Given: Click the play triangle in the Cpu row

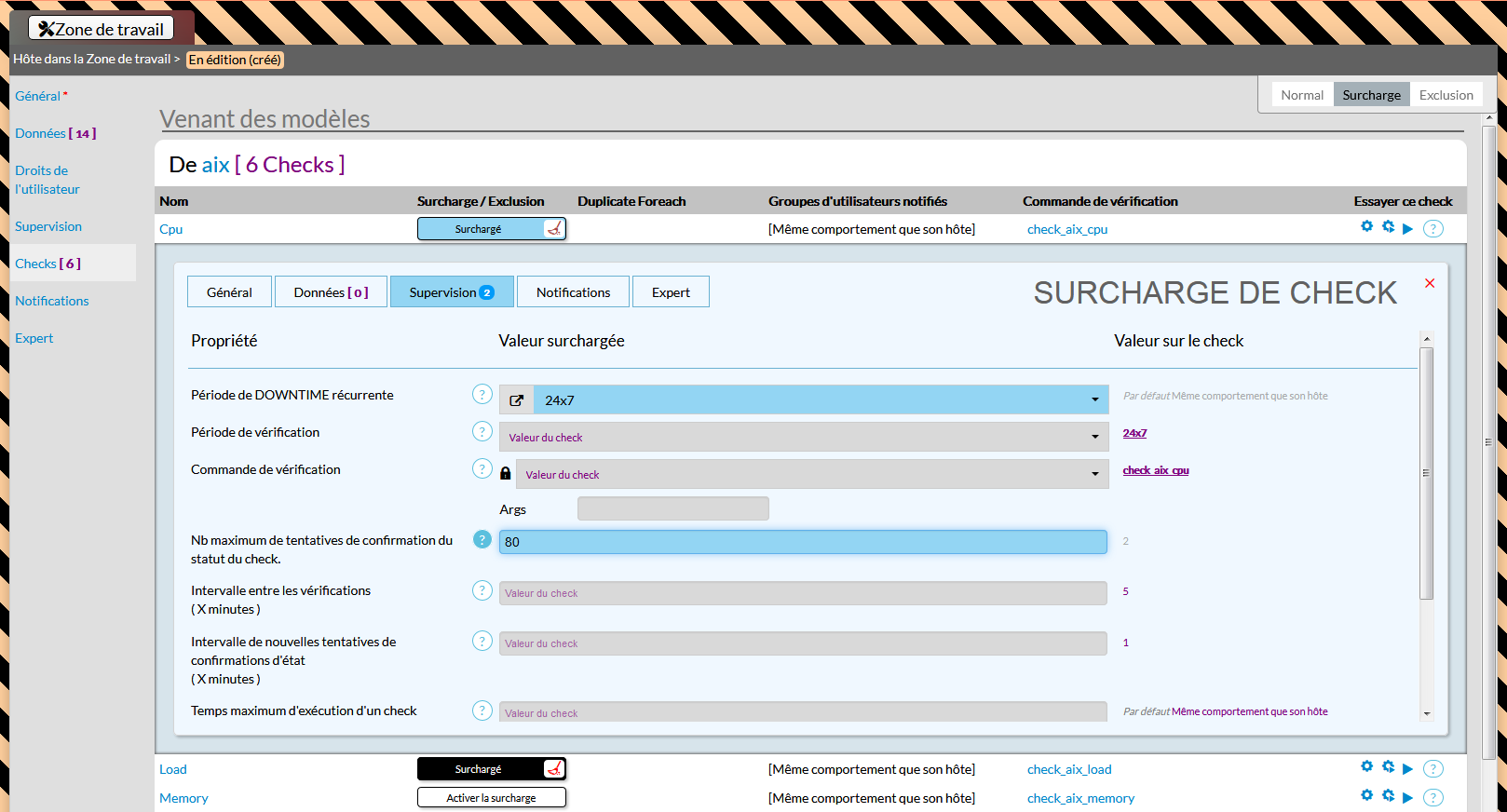Looking at the screenshot, I should click(1408, 228).
